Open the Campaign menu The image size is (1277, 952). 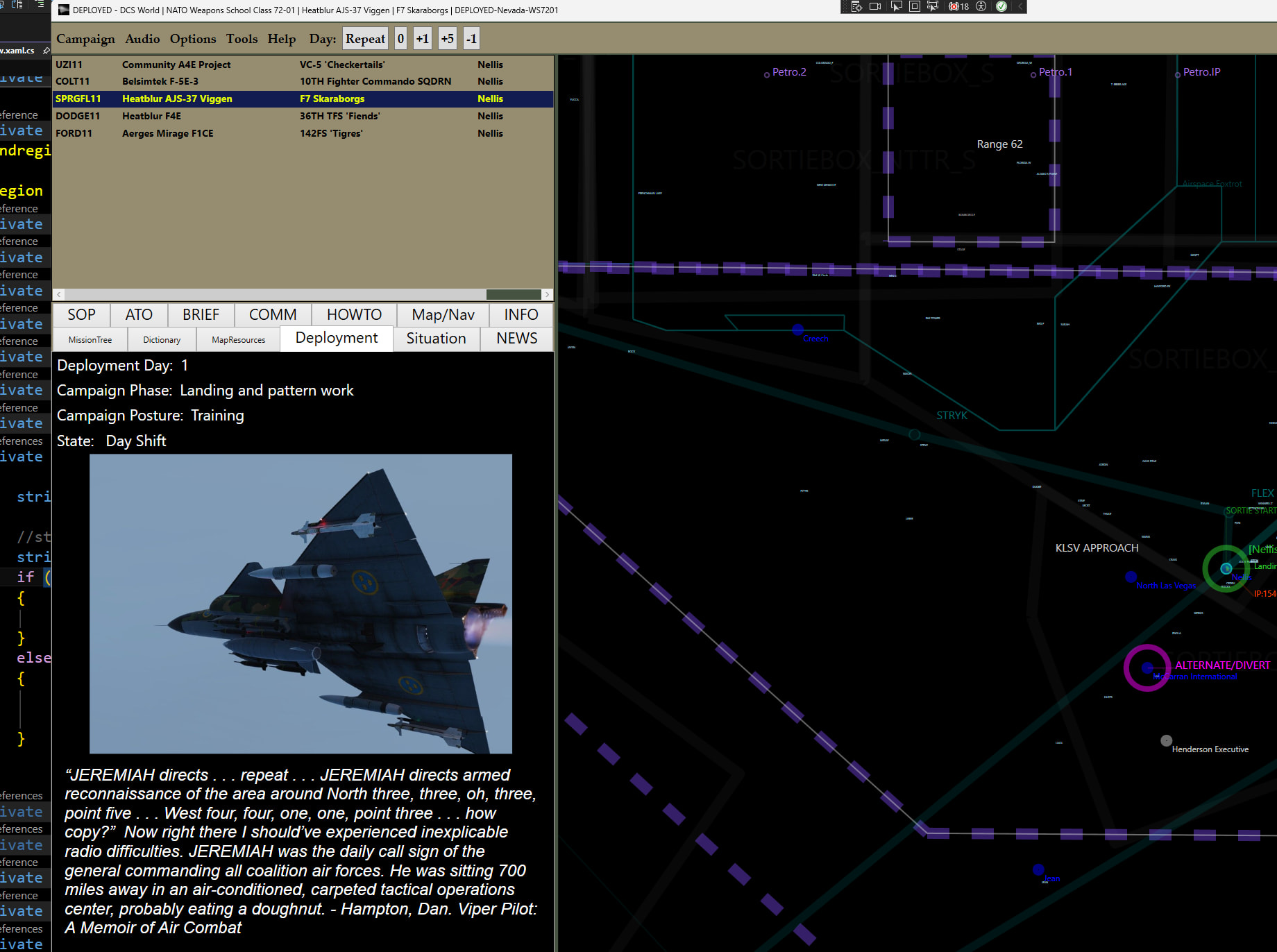coord(85,39)
